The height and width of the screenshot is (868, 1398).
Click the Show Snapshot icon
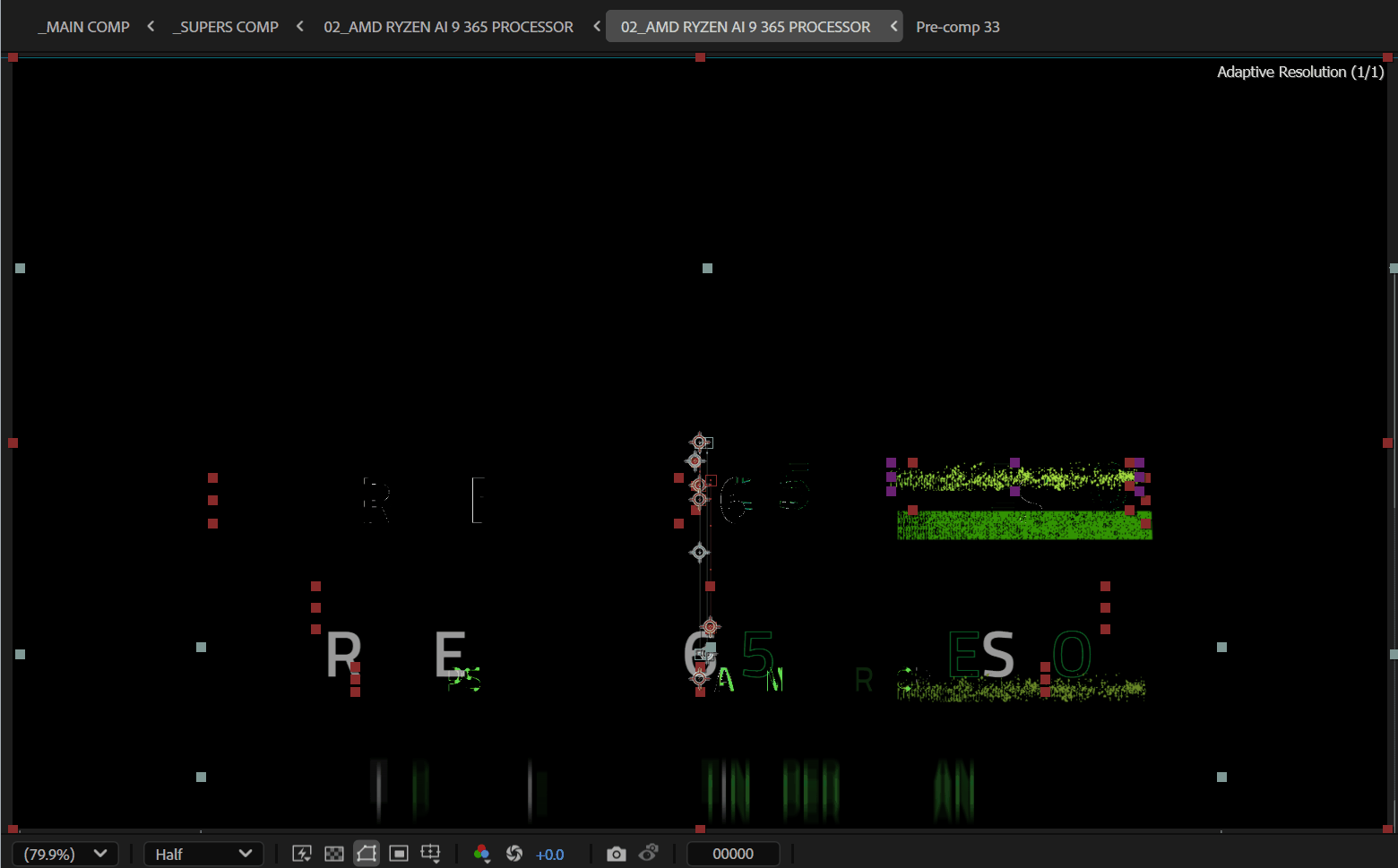pyautogui.click(x=649, y=853)
